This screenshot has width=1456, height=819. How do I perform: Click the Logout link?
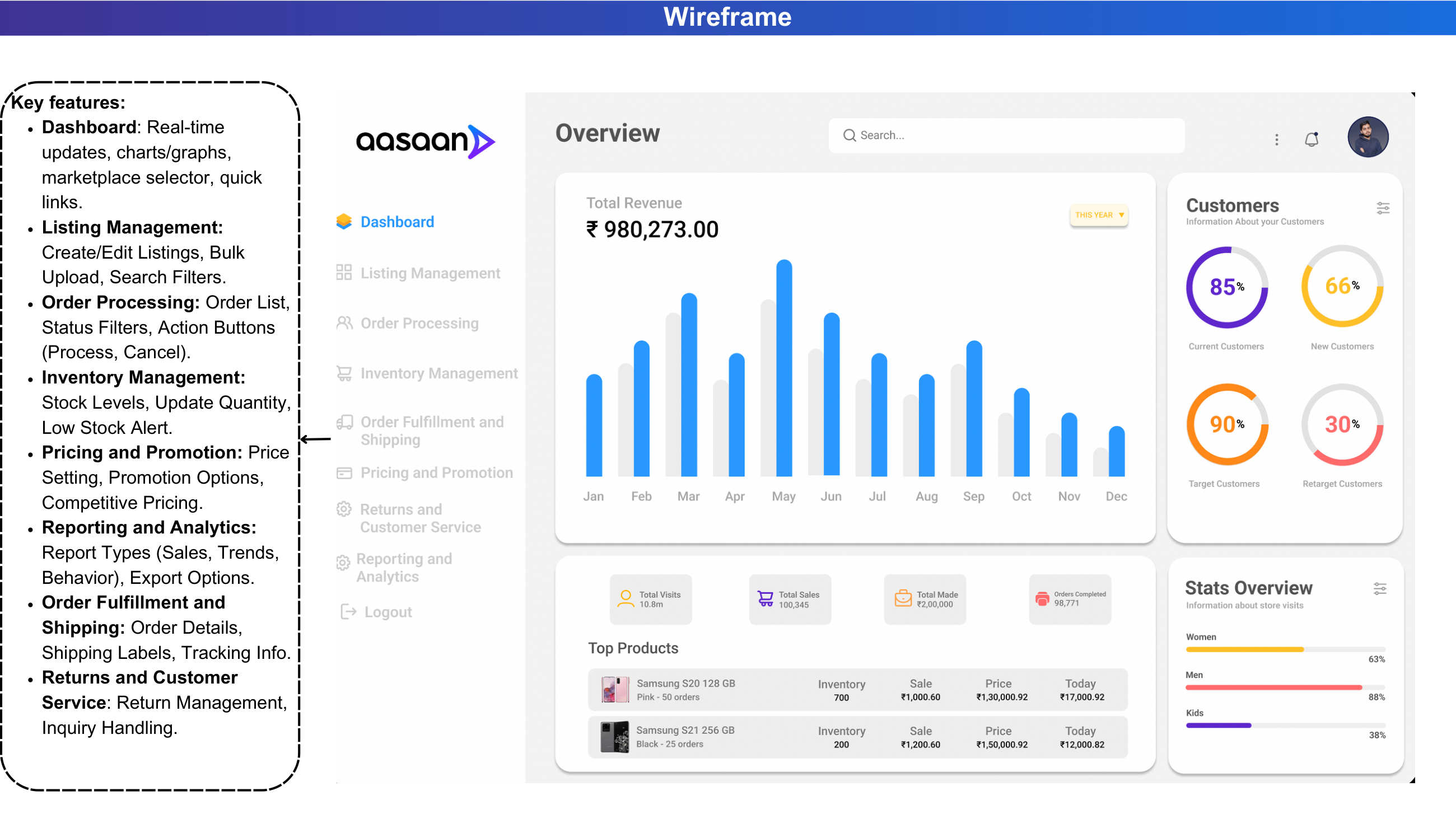click(x=388, y=612)
